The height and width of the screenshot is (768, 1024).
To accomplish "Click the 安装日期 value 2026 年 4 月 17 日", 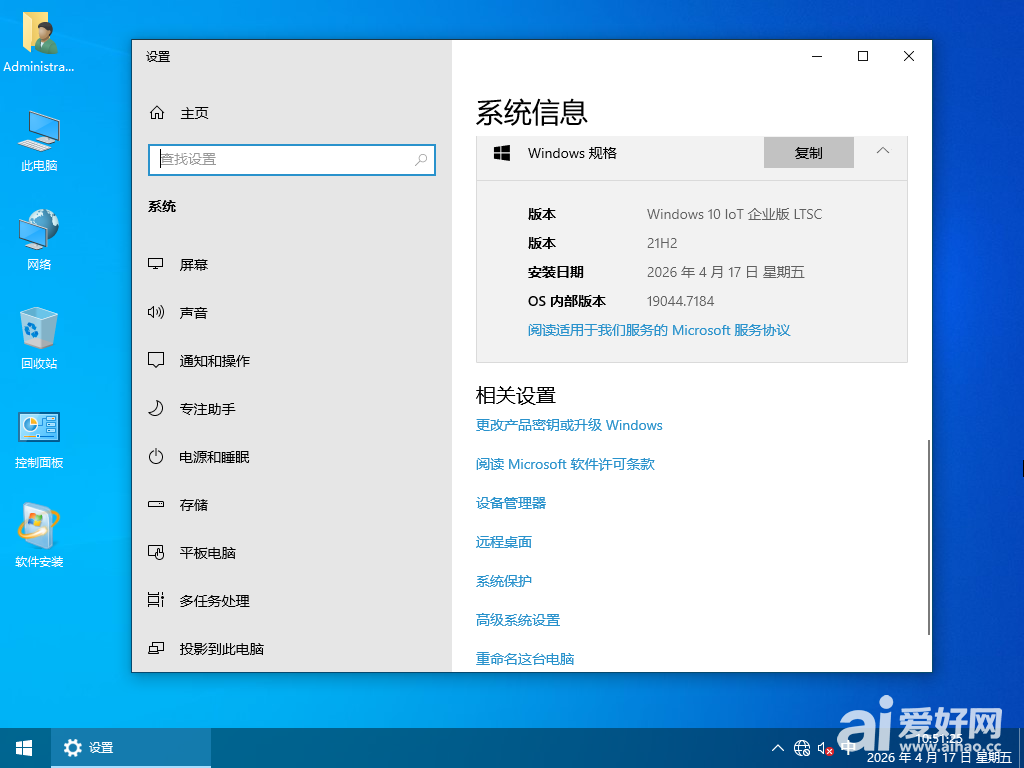I will point(726,272).
